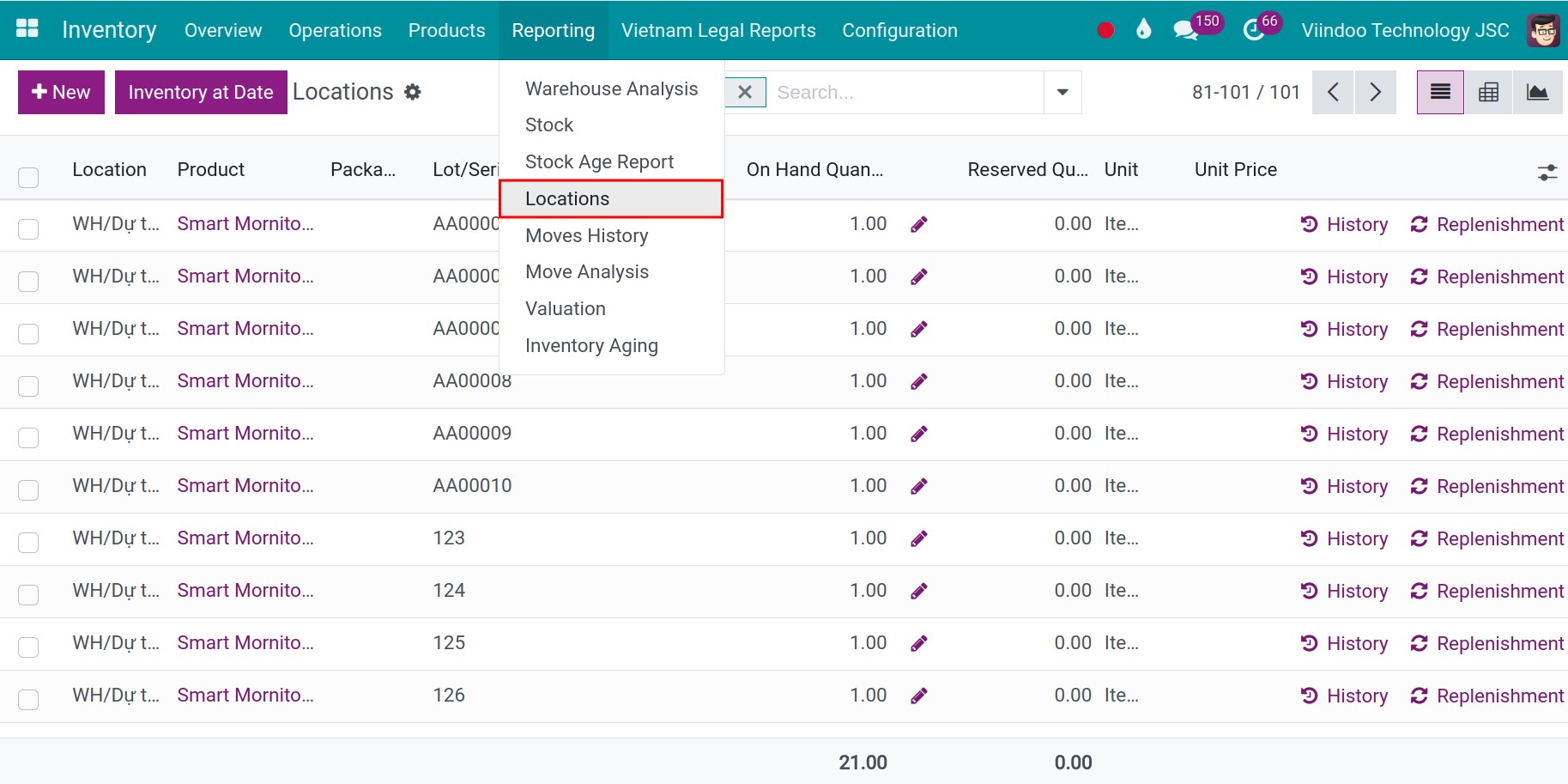Open conversations with 150 unread messages

(x=1197, y=27)
